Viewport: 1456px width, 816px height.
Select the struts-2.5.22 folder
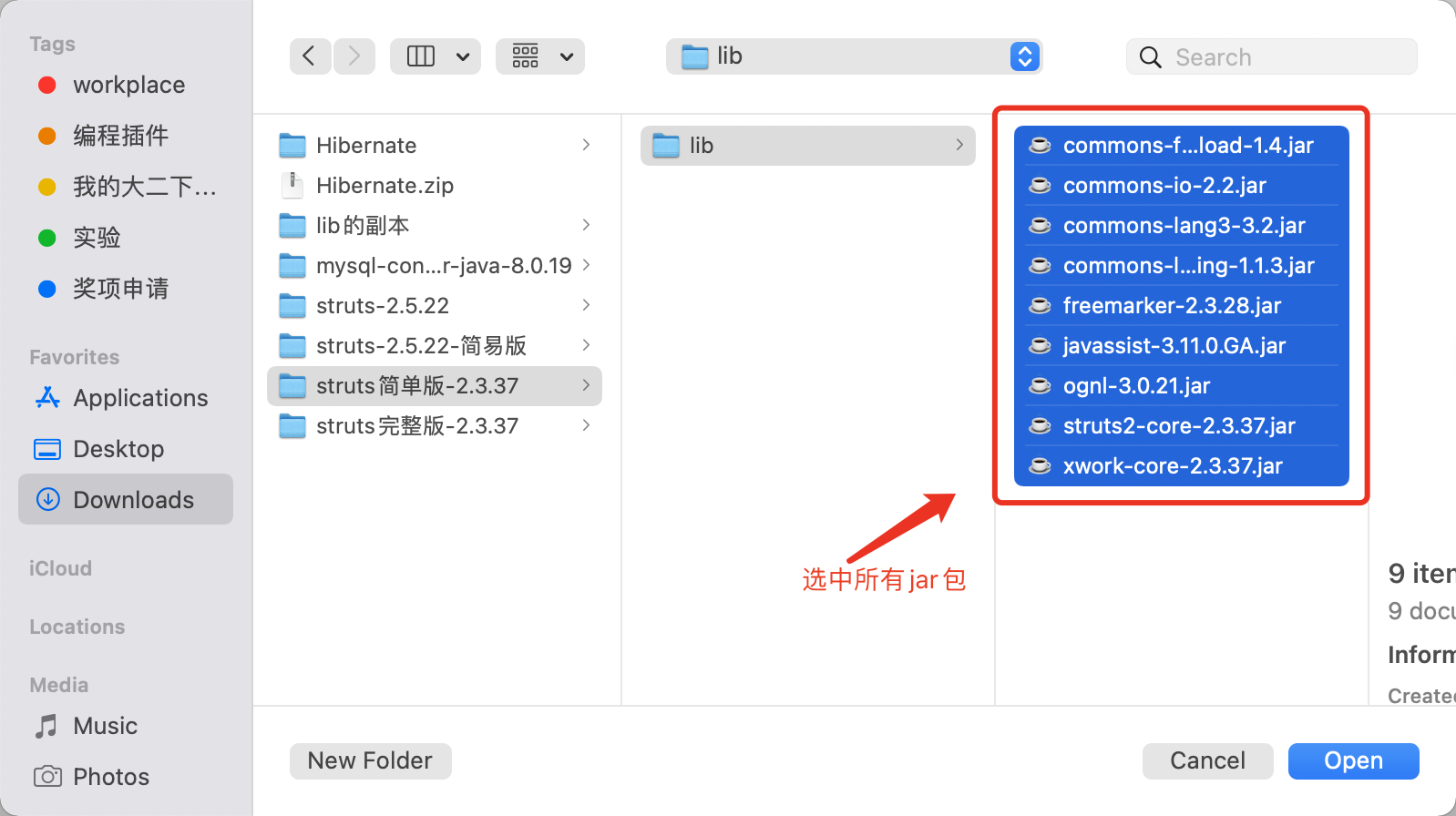tap(435, 306)
